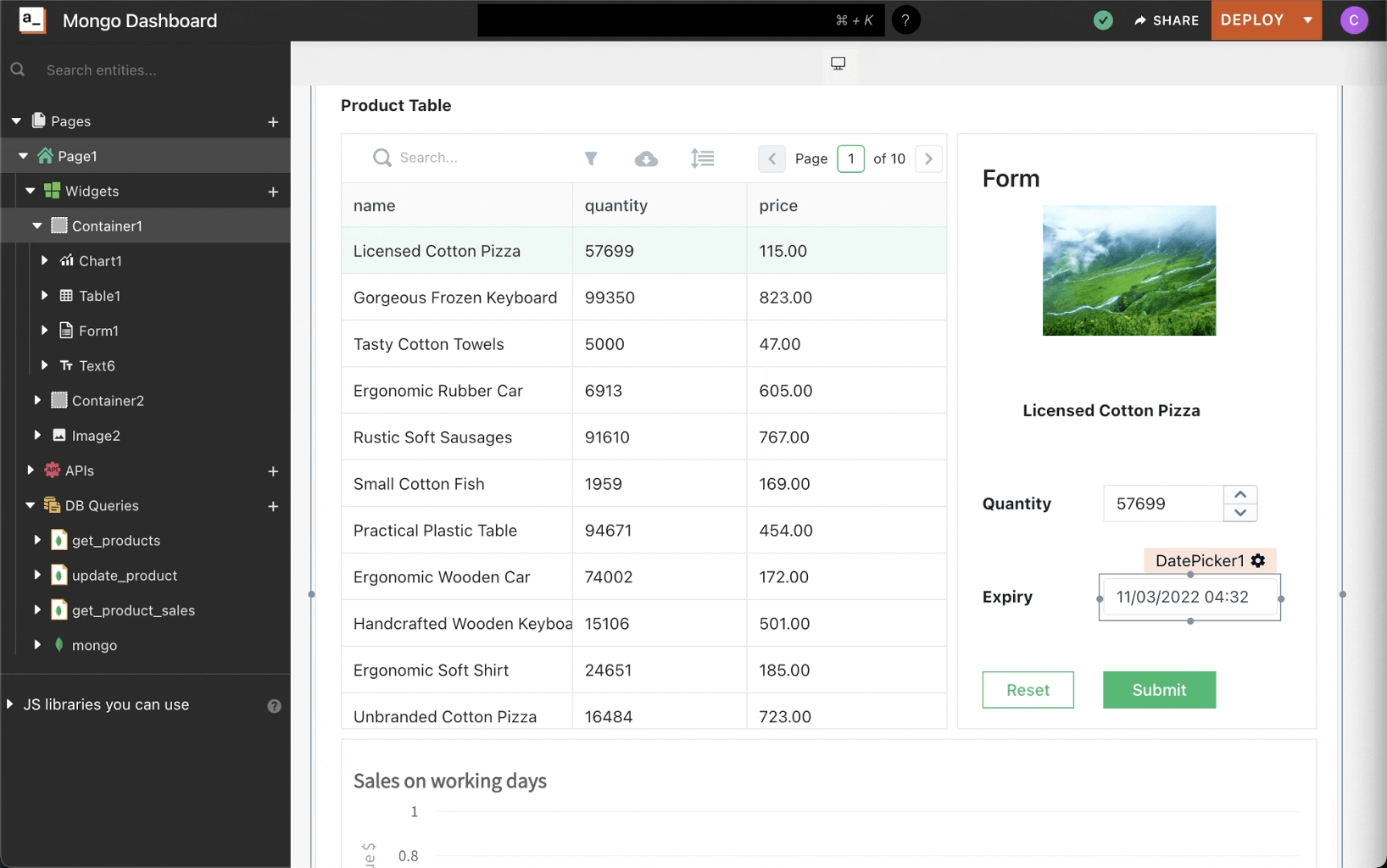Reset the product form

click(1028, 689)
